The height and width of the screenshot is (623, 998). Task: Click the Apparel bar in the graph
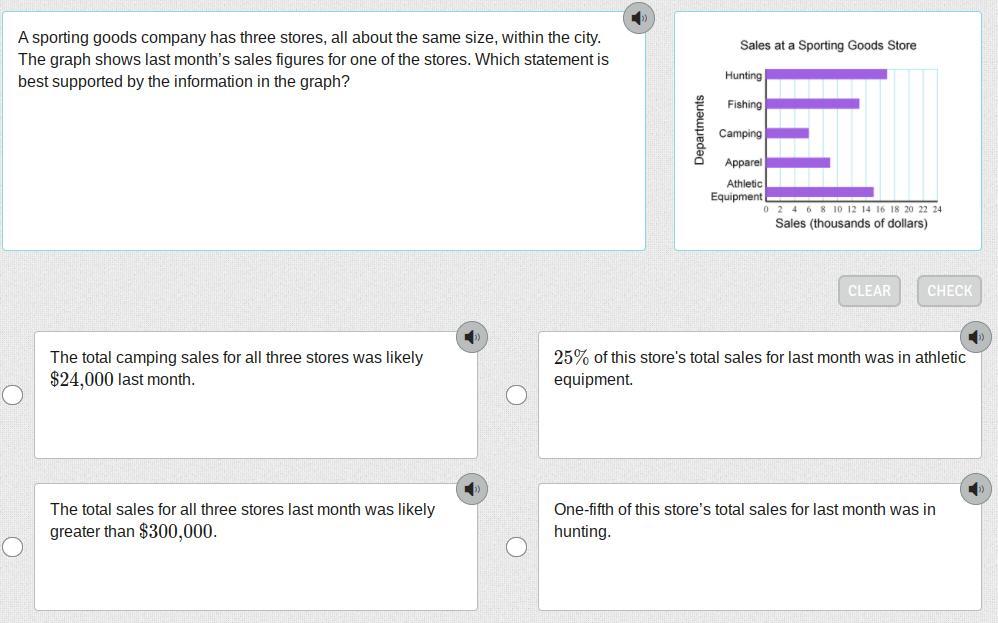(x=797, y=162)
